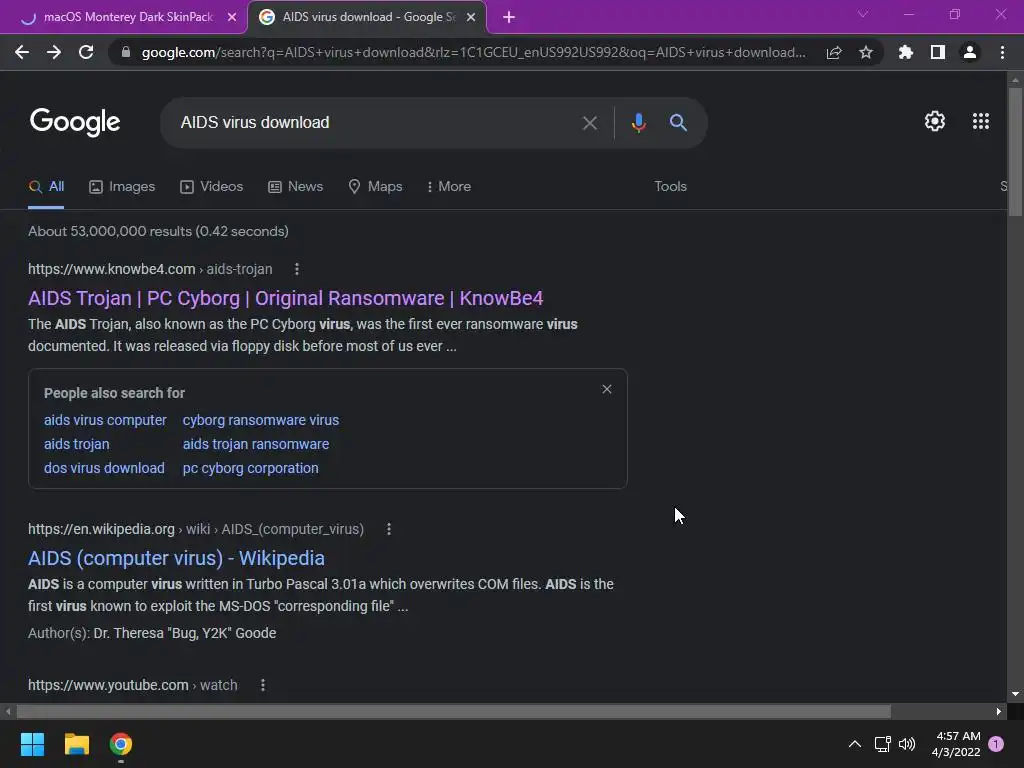This screenshot has height=768, width=1024.
Task: Open File Explorer from the taskbar
Action: [76, 744]
